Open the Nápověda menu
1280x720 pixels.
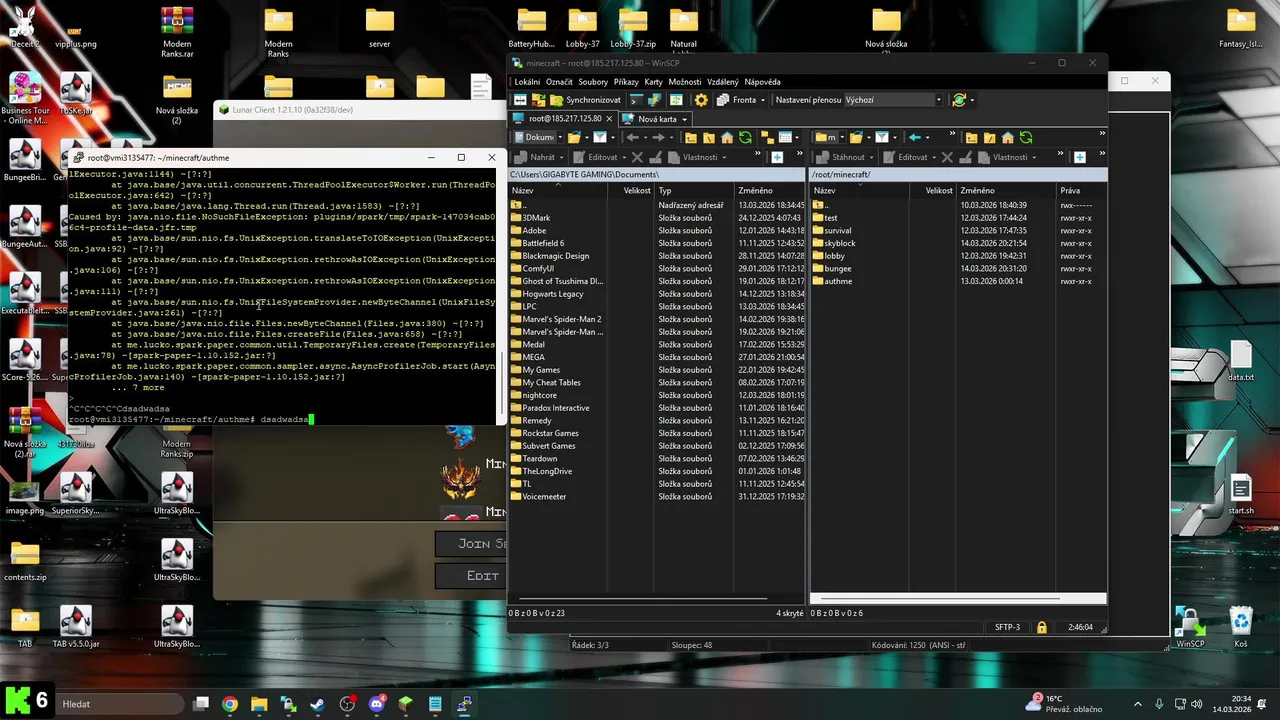(762, 82)
